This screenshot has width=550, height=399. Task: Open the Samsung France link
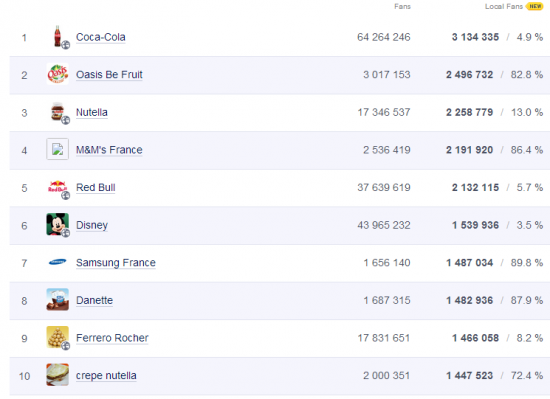pos(116,263)
